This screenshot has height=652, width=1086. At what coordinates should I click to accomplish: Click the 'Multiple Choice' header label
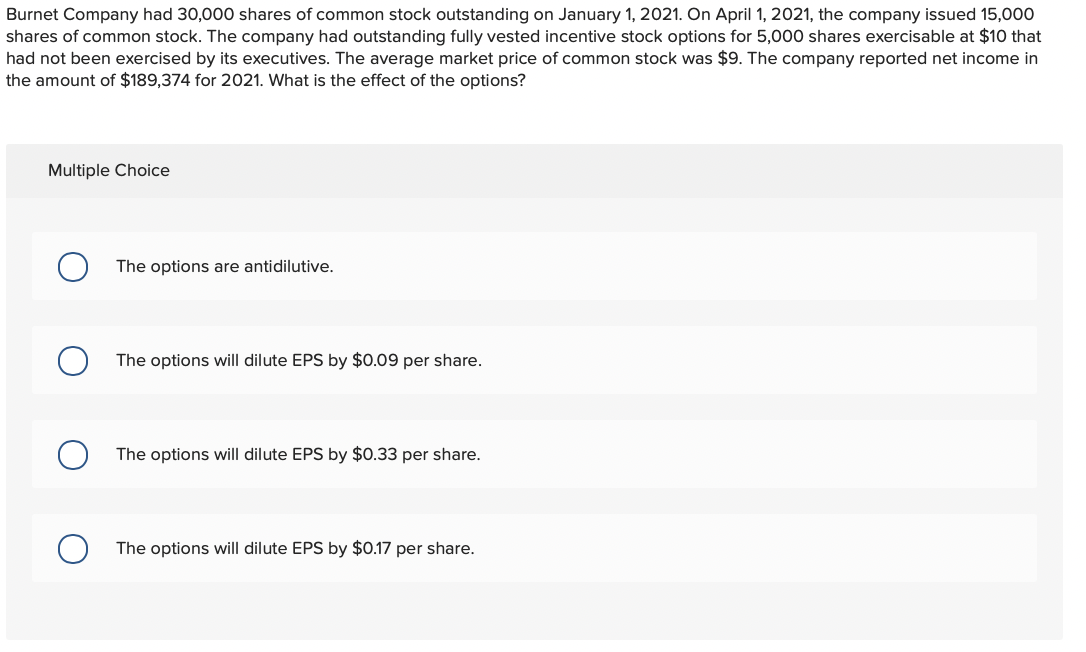pyautogui.click(x=109, y=170)
